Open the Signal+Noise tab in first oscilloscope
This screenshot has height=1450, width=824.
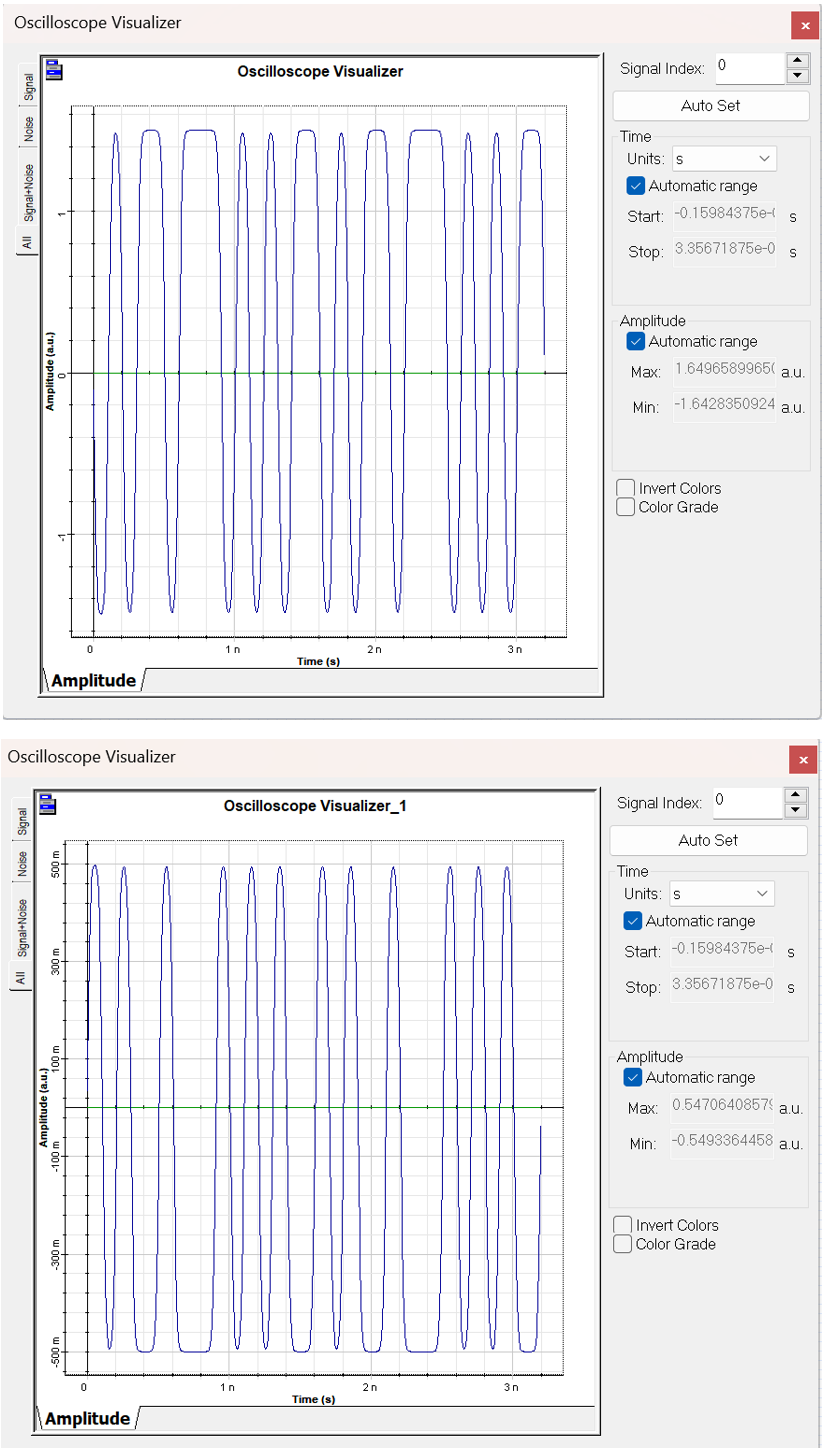point(29,190)
